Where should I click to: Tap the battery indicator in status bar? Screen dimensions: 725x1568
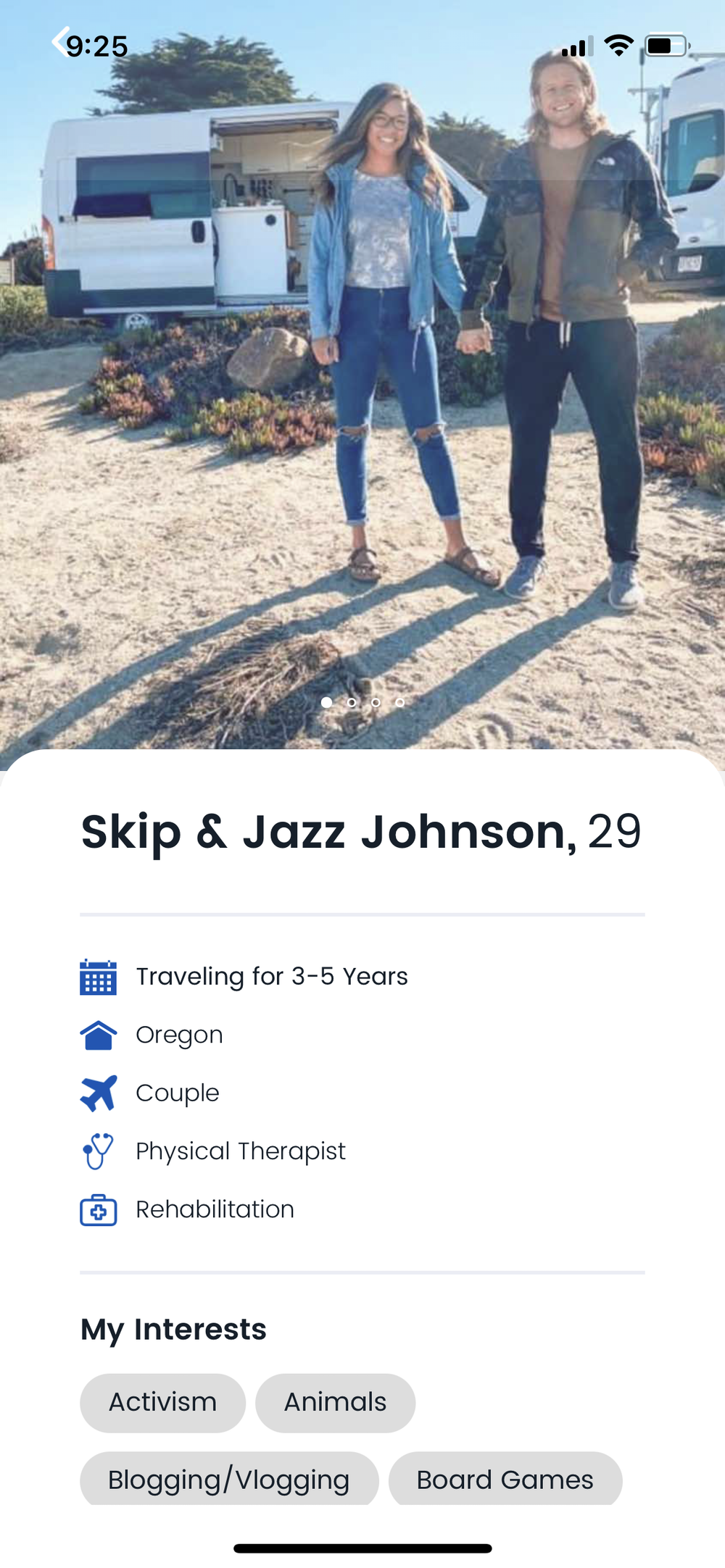coord(667,46)
